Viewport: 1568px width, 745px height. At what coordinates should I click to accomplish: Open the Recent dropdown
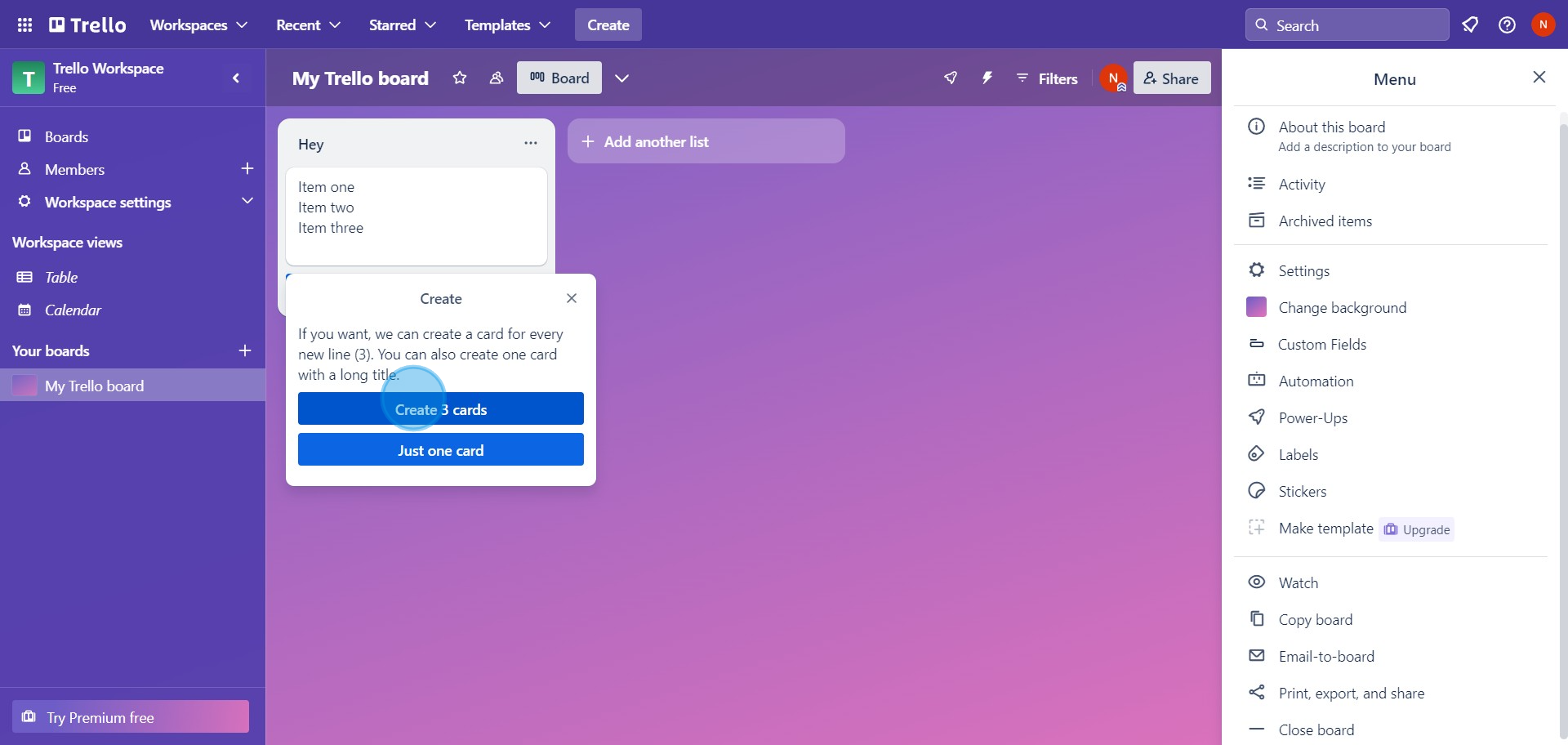pyautogui.click(x=308, y=25)
